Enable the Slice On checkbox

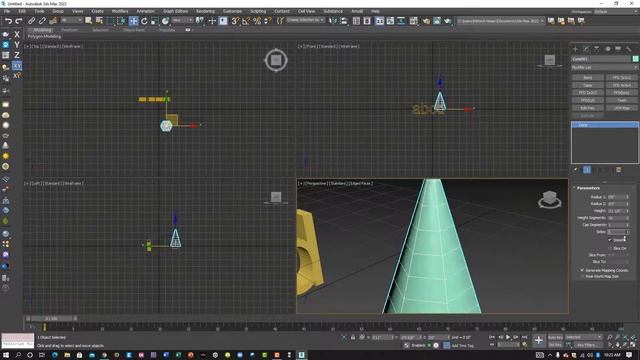tap(610, 248)
